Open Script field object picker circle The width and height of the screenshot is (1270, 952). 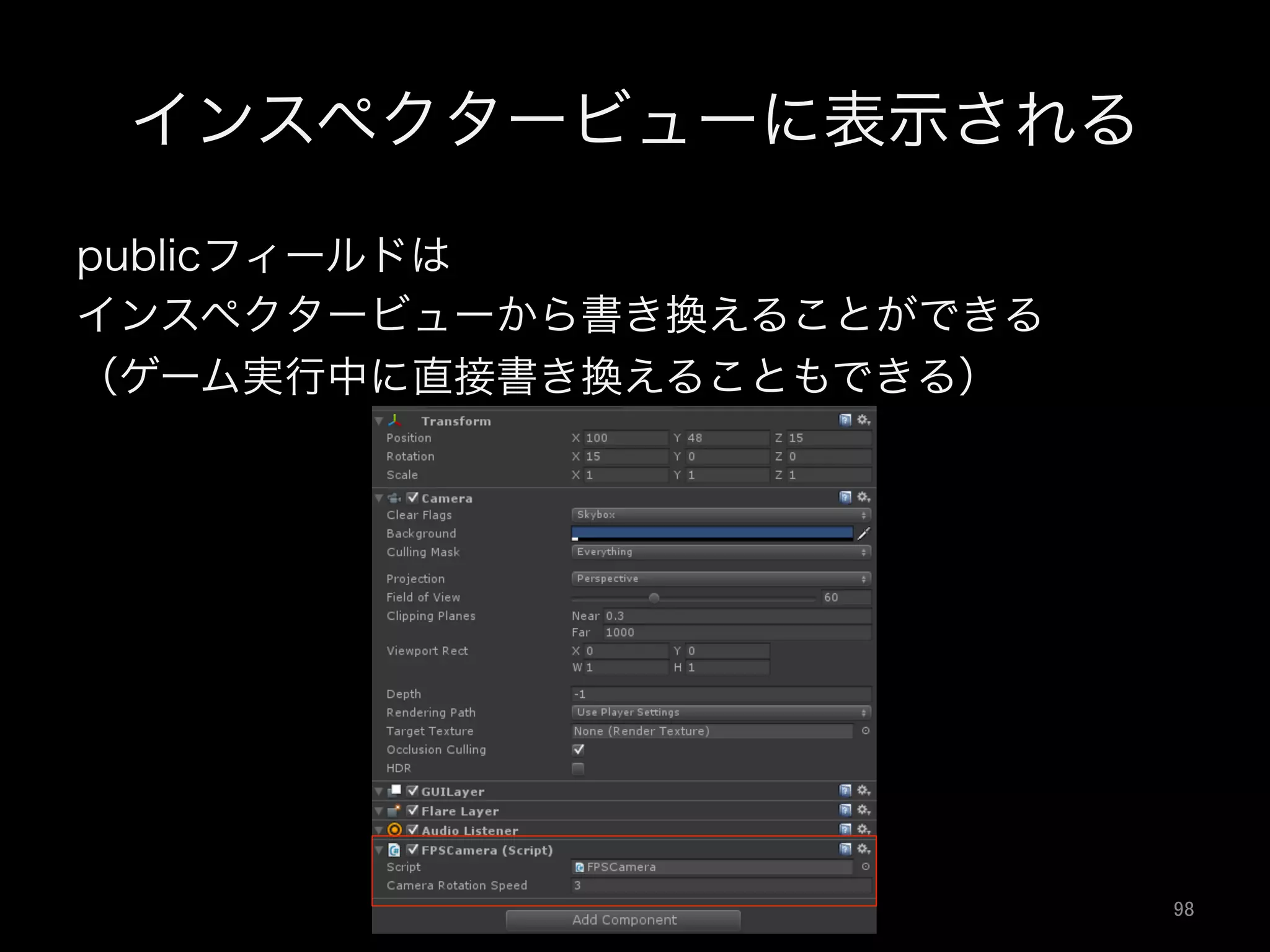coord(866,866)
